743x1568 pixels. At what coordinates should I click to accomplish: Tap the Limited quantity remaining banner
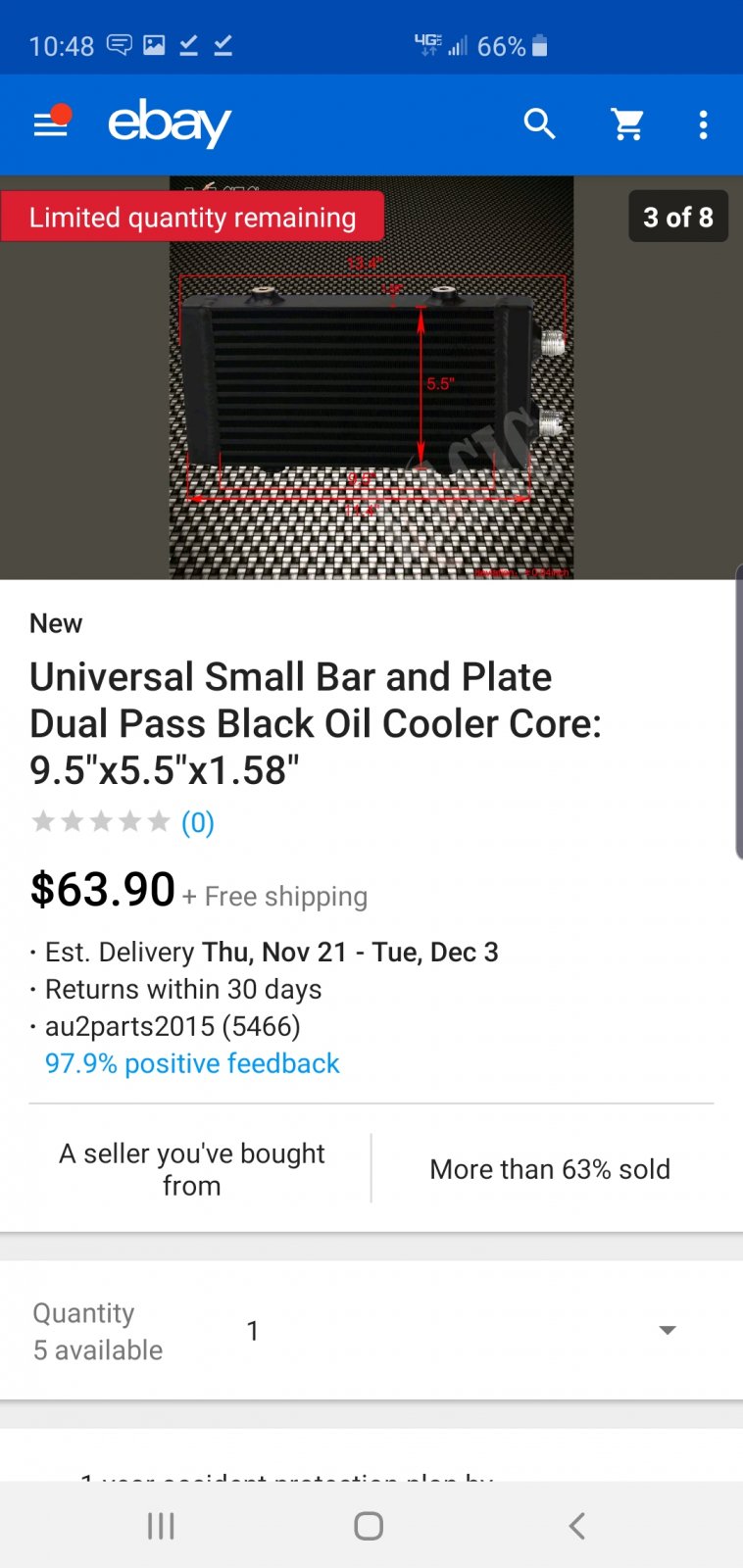tap(192, 217)
